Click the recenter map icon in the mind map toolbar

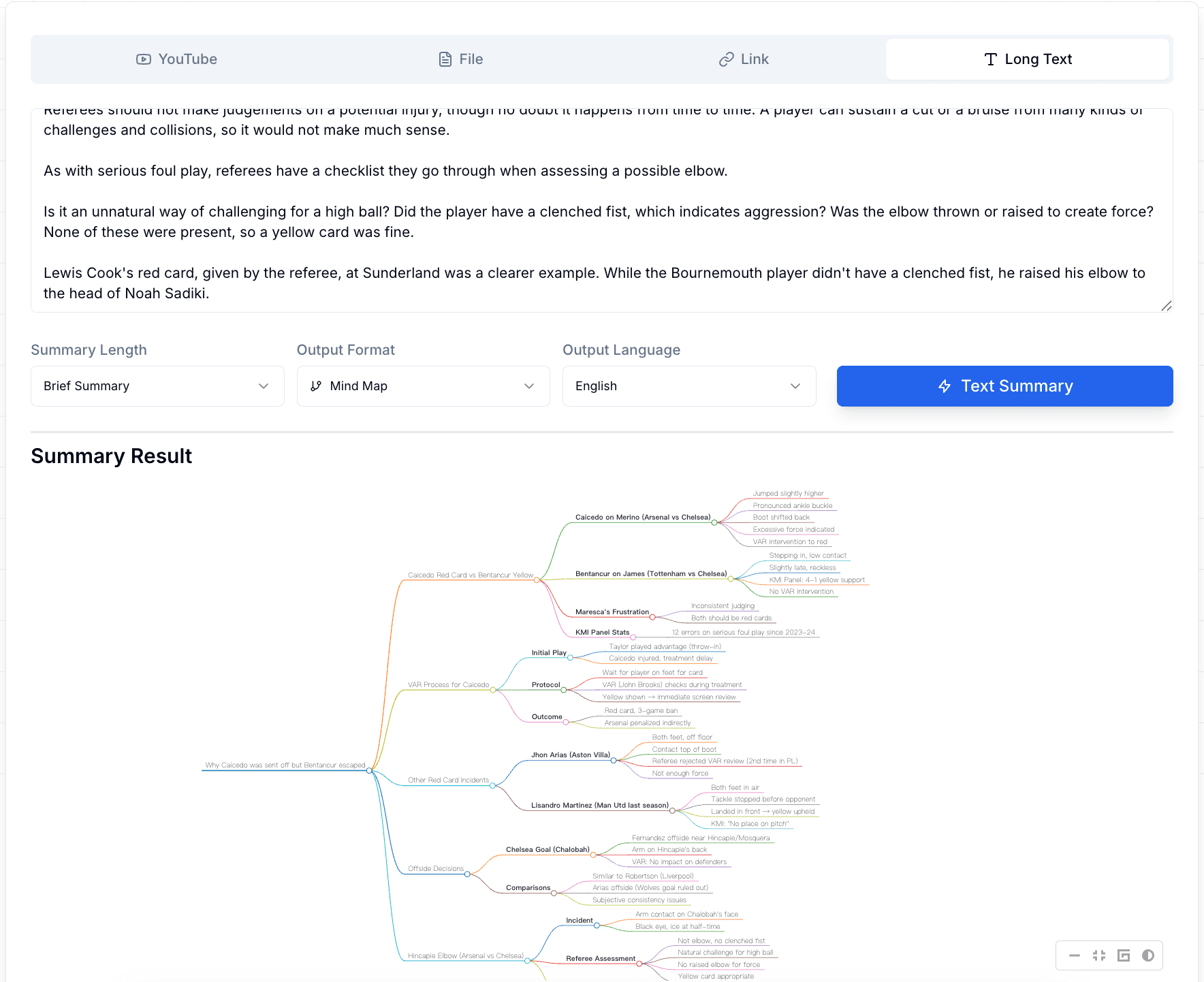click(1124, 955)
